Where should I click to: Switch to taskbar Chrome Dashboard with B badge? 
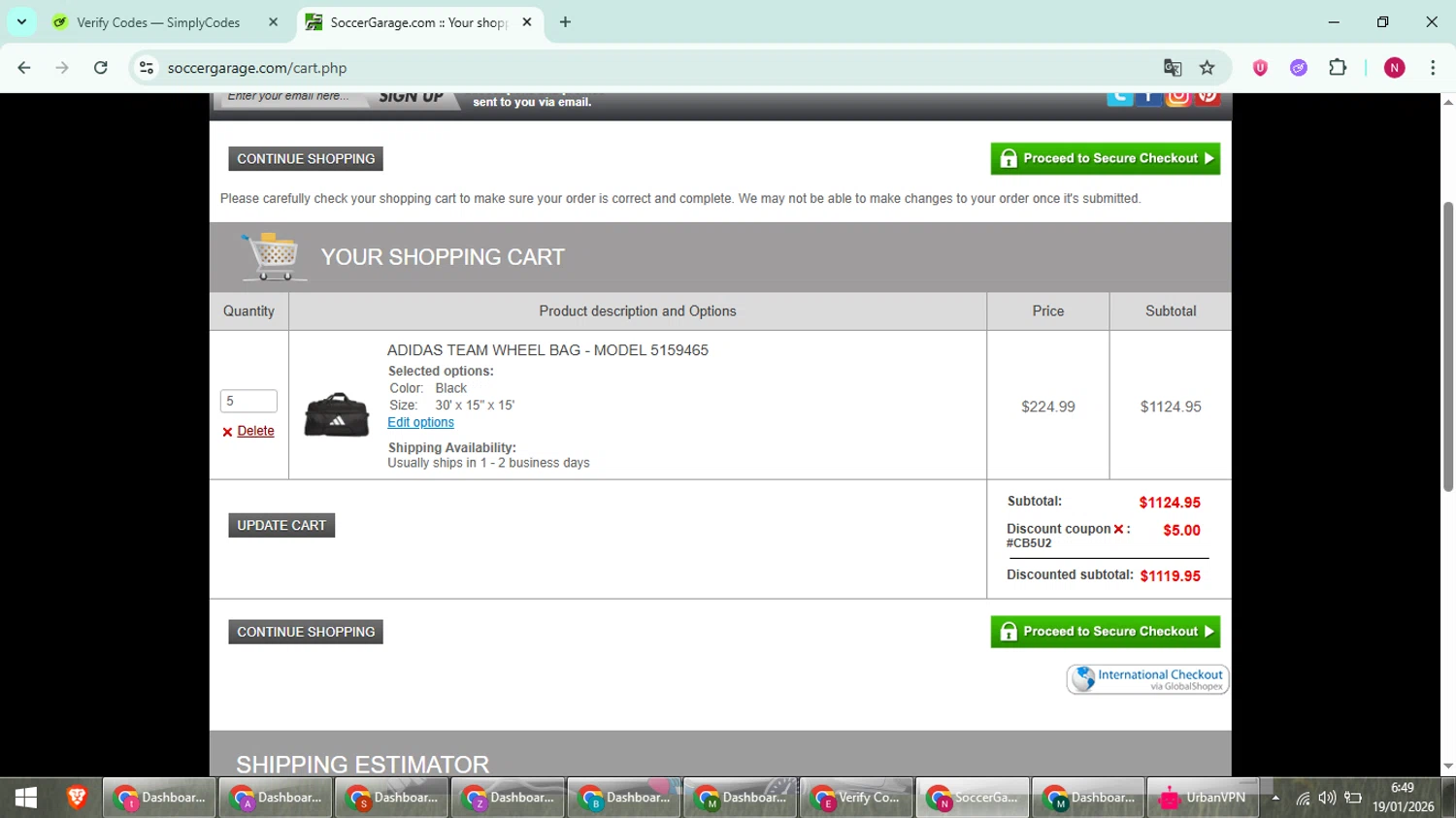[624, 798]
